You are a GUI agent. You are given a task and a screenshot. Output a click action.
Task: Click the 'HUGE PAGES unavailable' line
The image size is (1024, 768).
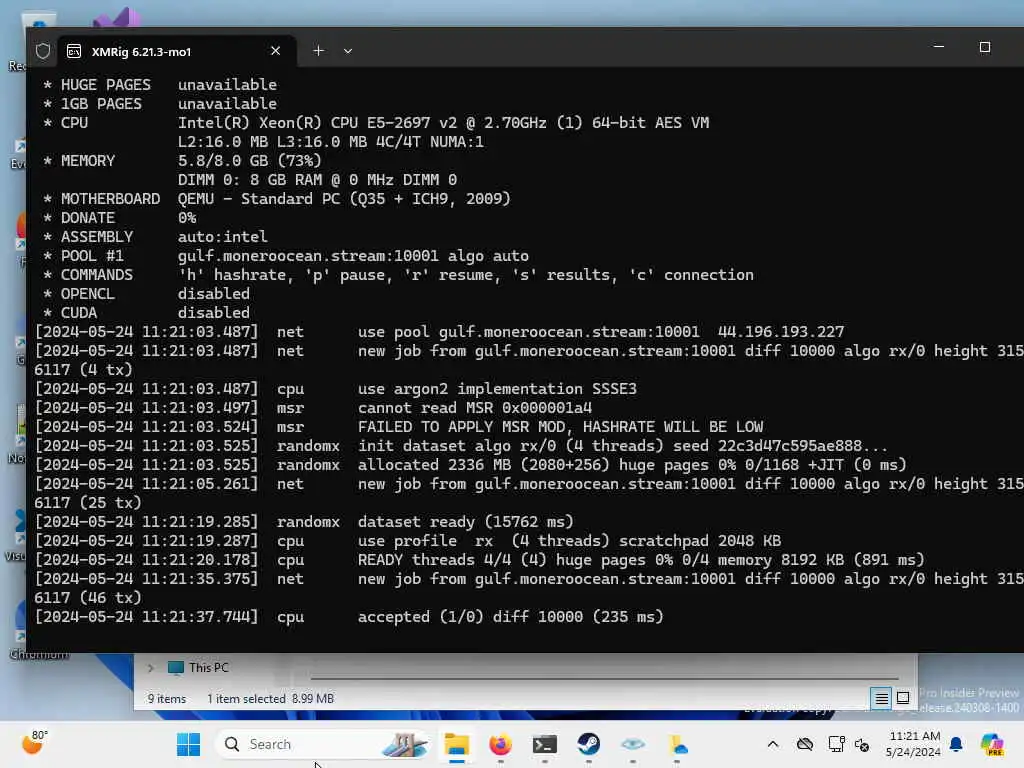pyautogui.click(x=160, y=85)
